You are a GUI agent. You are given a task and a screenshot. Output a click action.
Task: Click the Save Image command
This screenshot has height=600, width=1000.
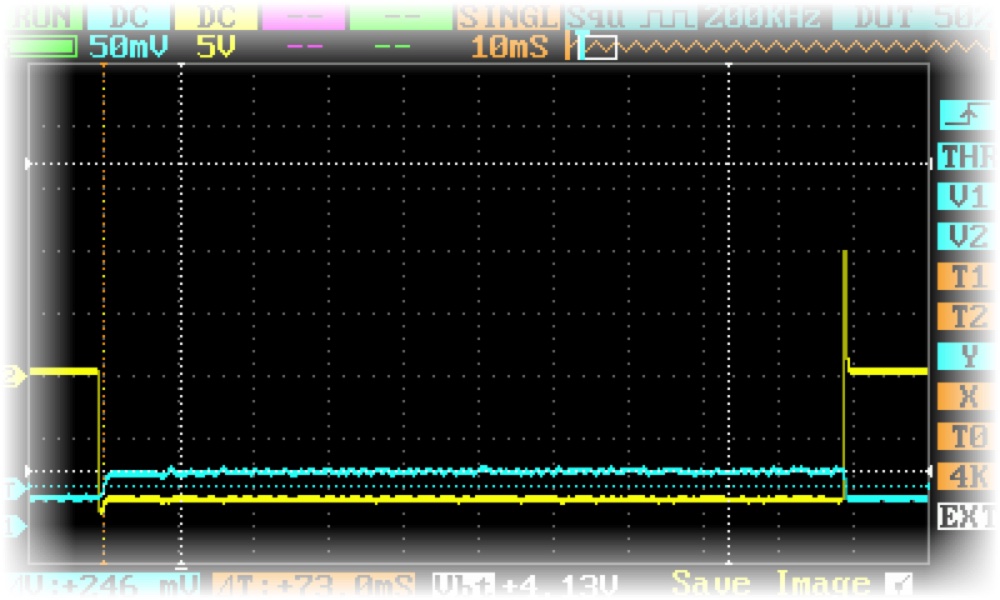771,582
